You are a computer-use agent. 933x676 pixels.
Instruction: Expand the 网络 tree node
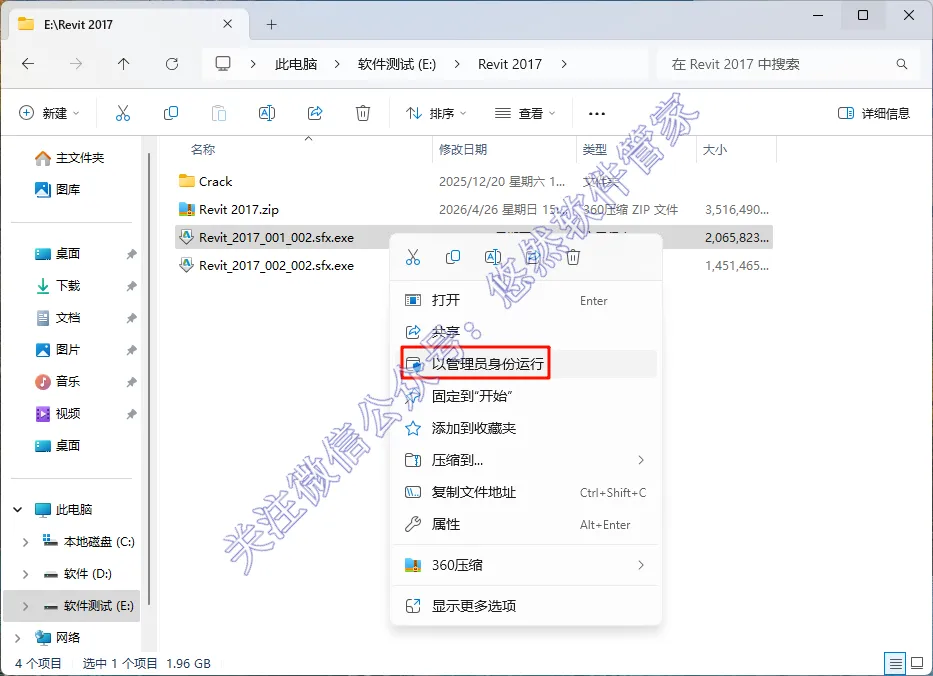[18, 638]
